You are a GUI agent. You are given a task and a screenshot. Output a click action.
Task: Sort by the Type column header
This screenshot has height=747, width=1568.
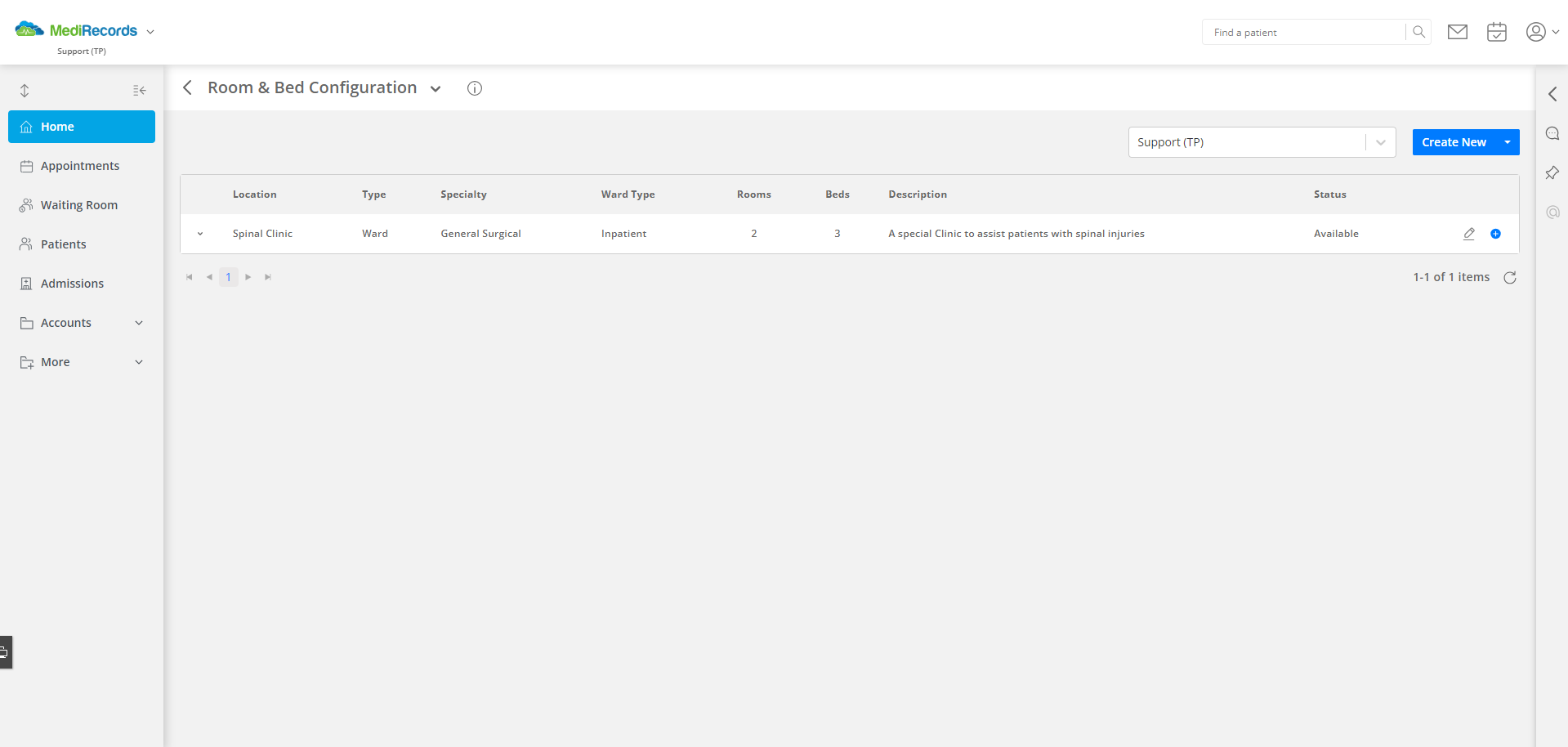374,195
